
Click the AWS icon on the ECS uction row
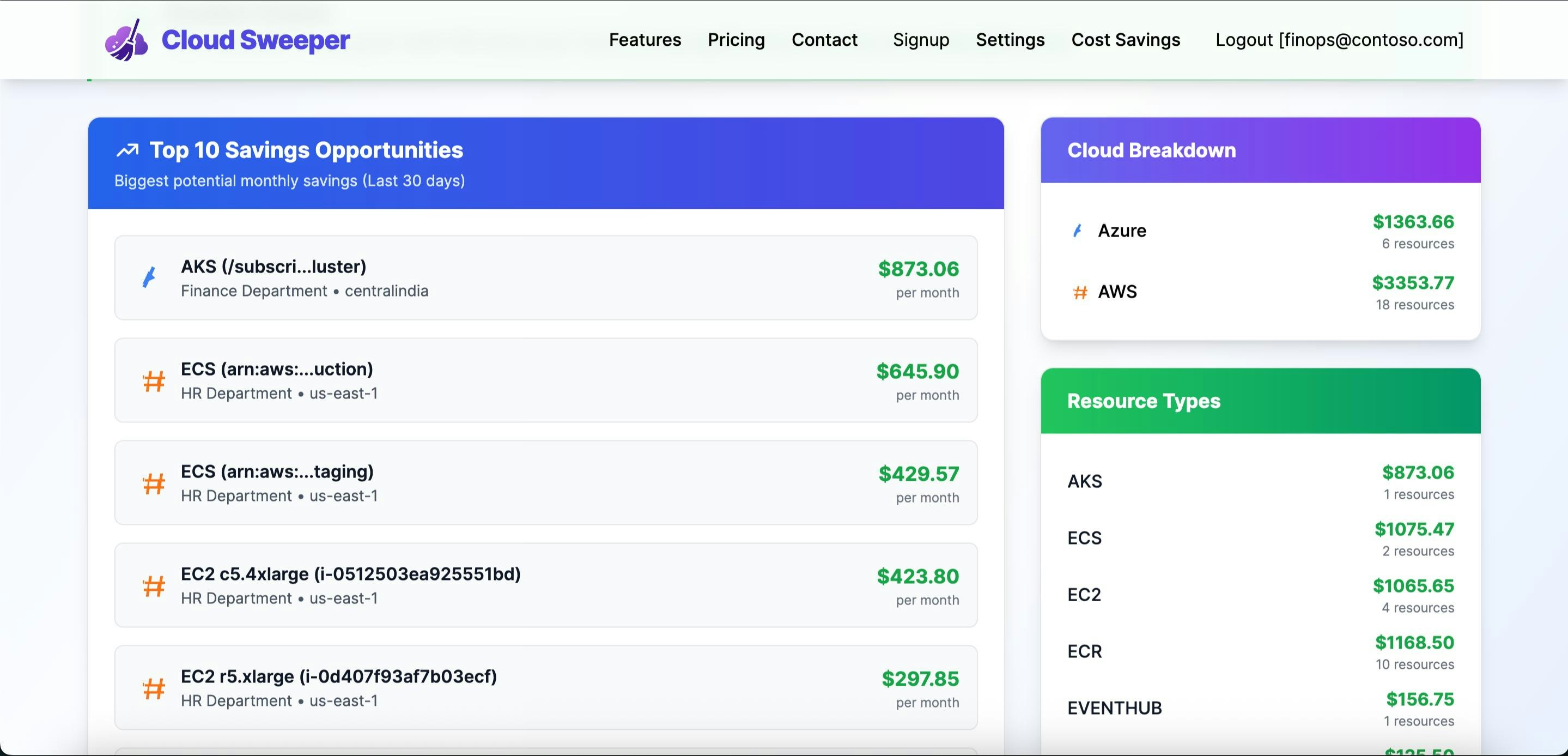coord(154,382)
